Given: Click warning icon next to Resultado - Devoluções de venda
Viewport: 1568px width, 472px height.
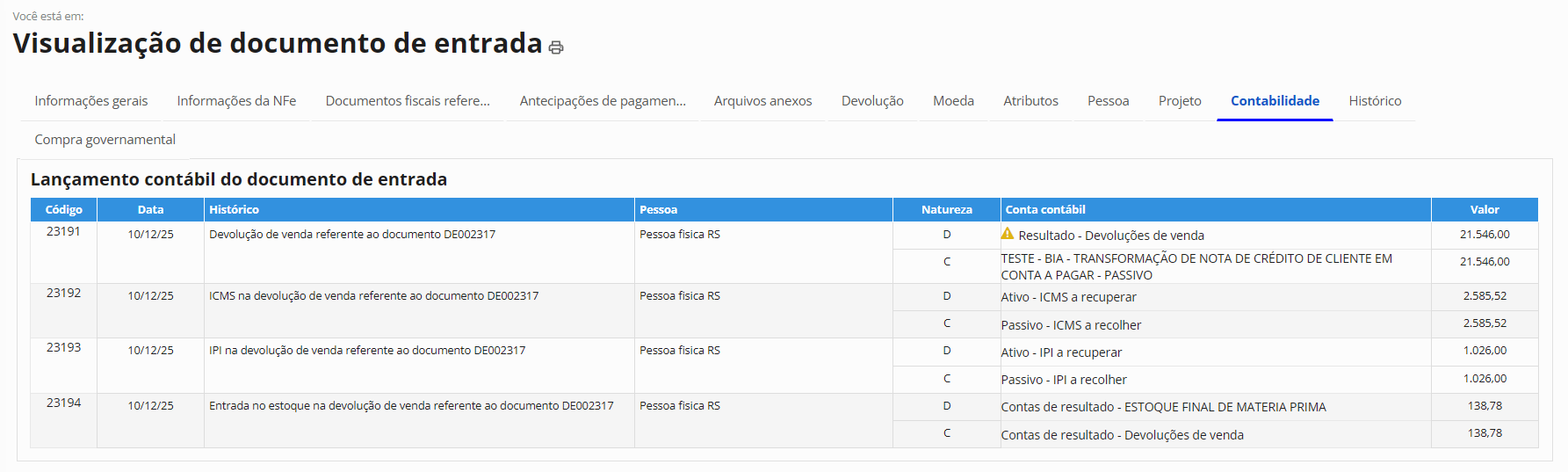Looking at the screenshot, I should 1008,234.
